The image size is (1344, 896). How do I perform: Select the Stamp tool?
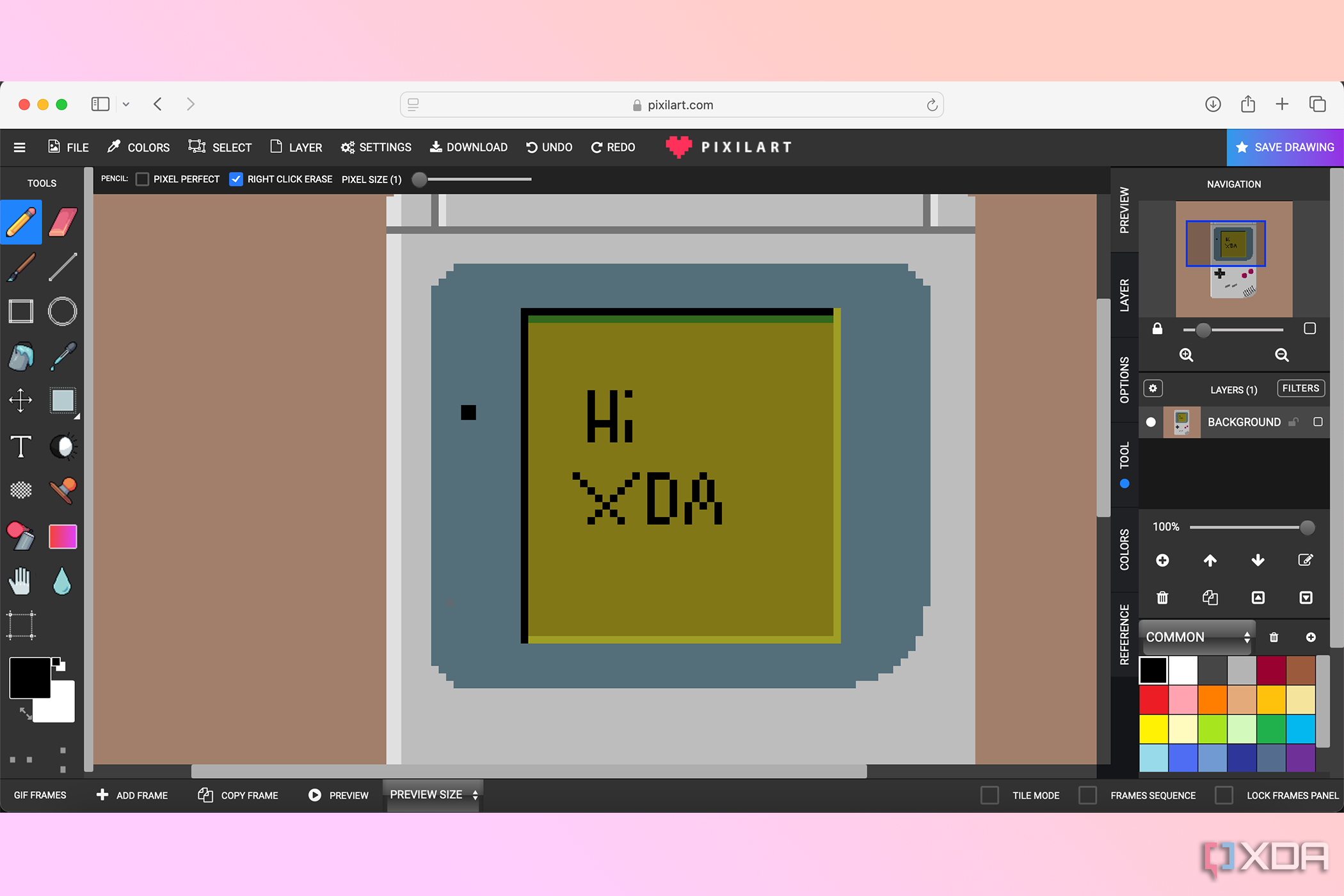coord(63,490)
